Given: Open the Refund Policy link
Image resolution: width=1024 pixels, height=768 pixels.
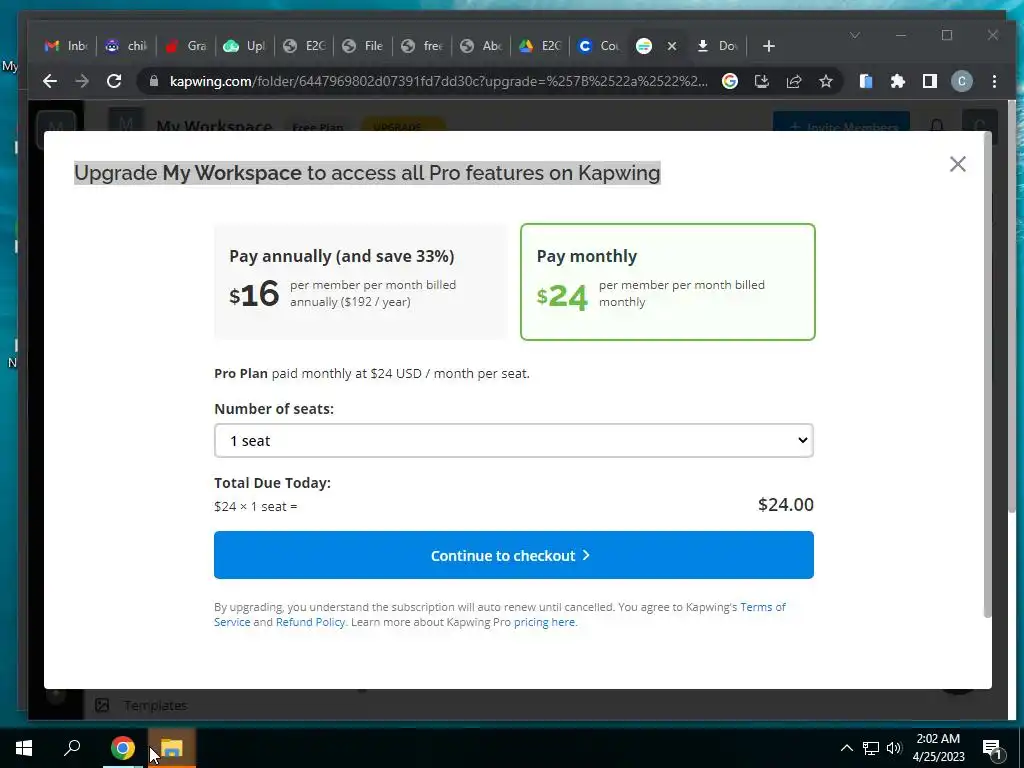Looking at the screenshot, I should [x=310, y=622].
